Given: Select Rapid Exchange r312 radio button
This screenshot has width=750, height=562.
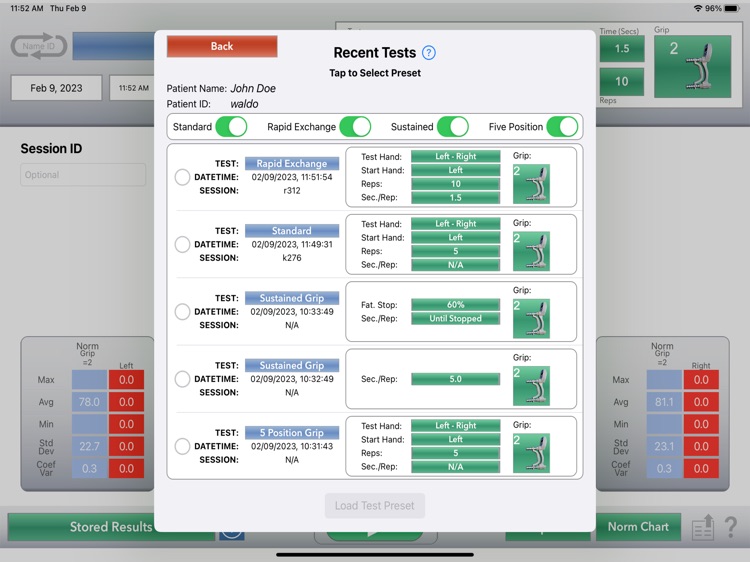Looking at the screenshot, I should (x=182, y=177).
